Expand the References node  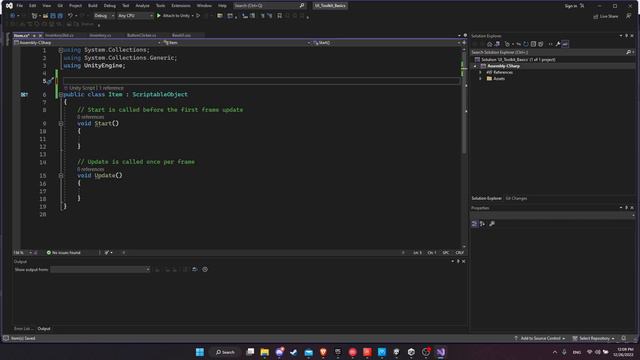tap(480, 72)
